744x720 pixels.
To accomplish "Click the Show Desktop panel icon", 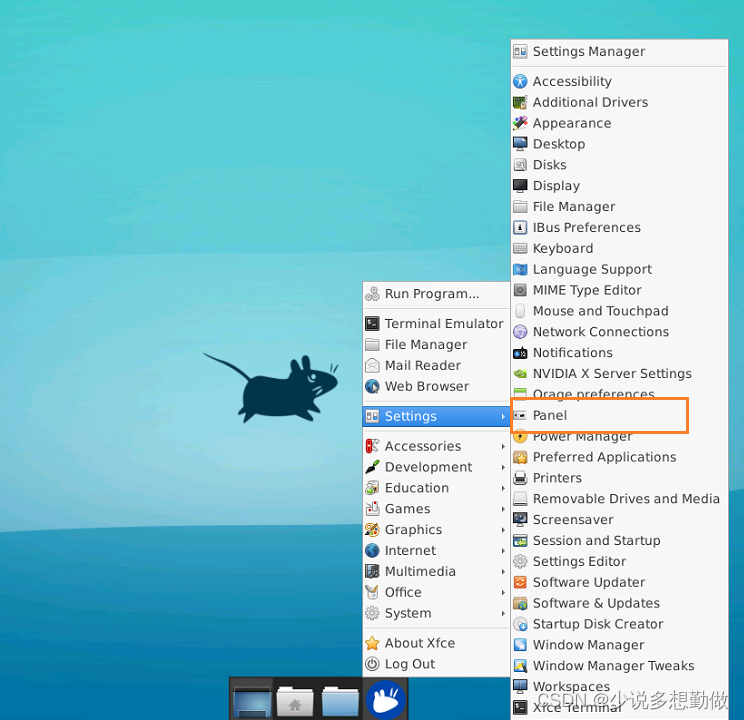I will (252, 701).
